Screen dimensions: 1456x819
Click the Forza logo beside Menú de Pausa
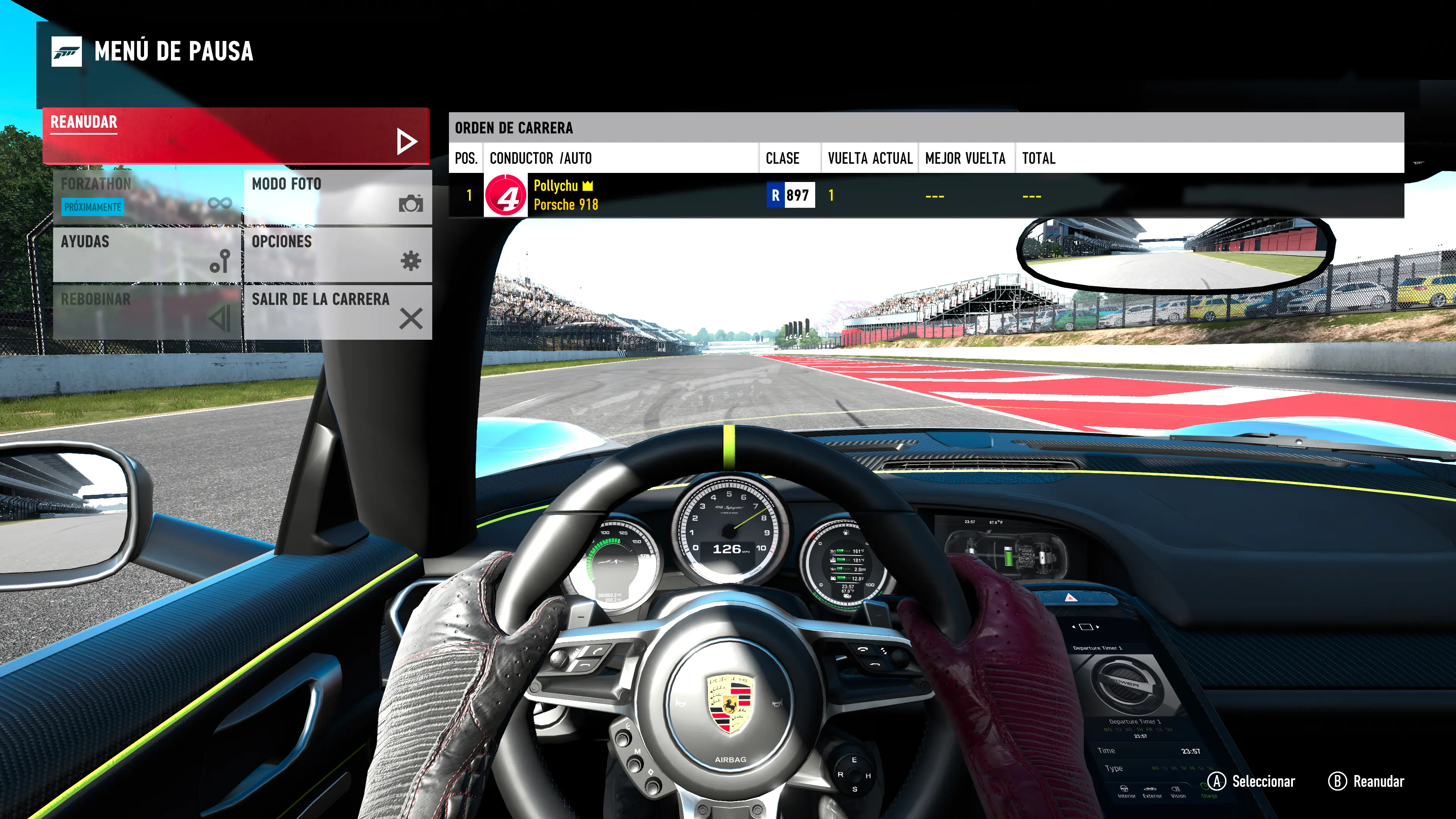67,52
